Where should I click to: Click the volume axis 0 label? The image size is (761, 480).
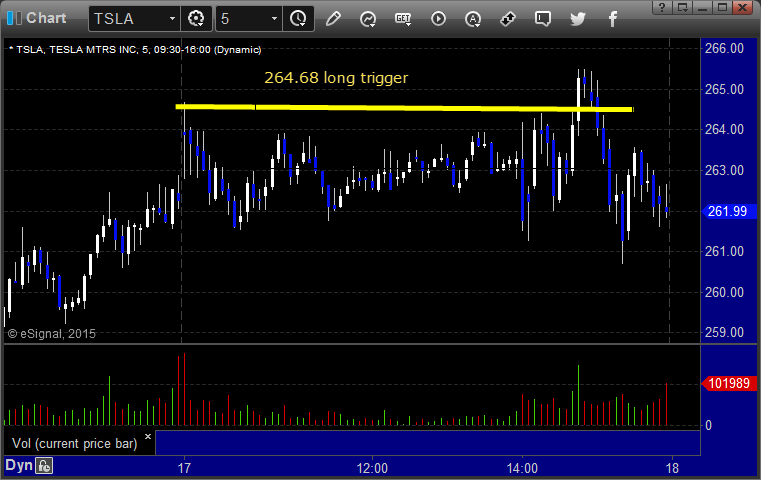(x=709, y=426)
